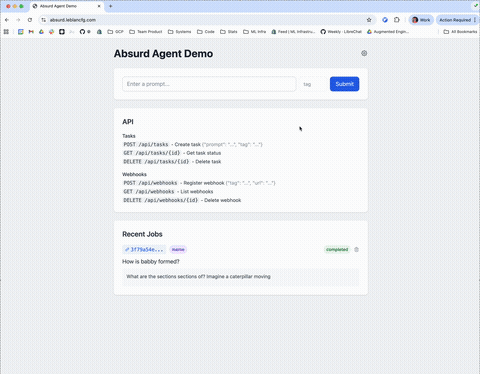The width and height of the screenshot is (480, 374).
Task: Click the API section heading
Action: coord(128,122)
